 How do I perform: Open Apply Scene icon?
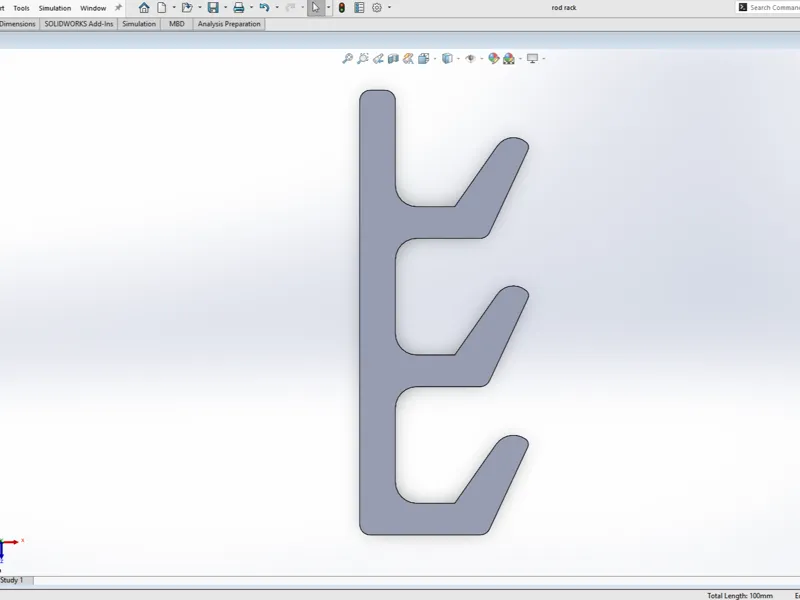pyautogui.click(x=509, y=59)
